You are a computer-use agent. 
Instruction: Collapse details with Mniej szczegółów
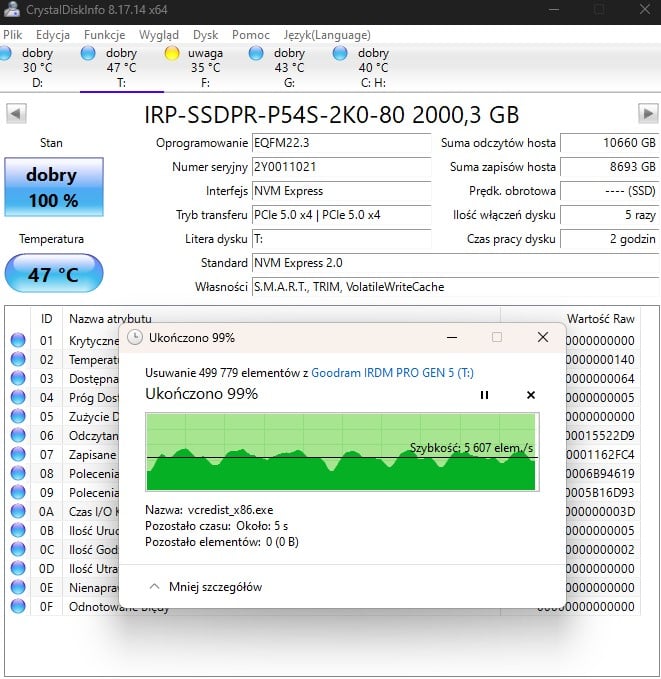click(205, 587)
